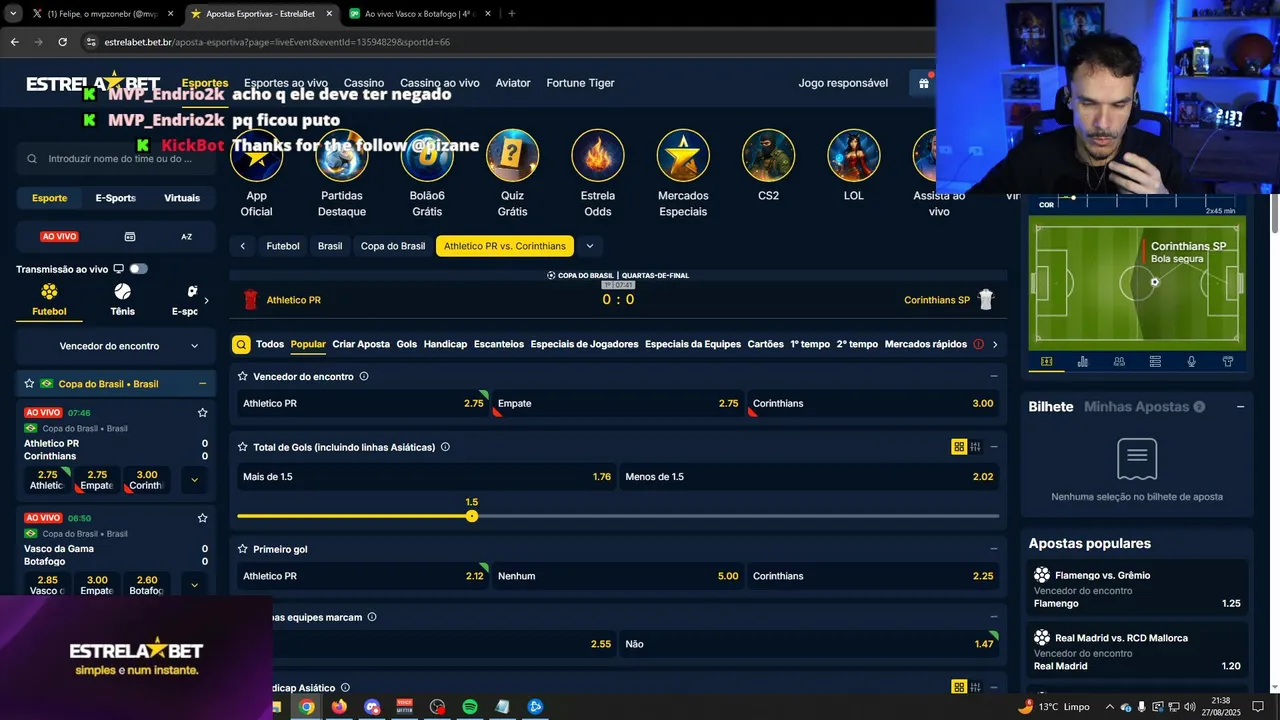Show more sports with sidebar right arrow
The image size is (1280, 720).
click(206, 300)
